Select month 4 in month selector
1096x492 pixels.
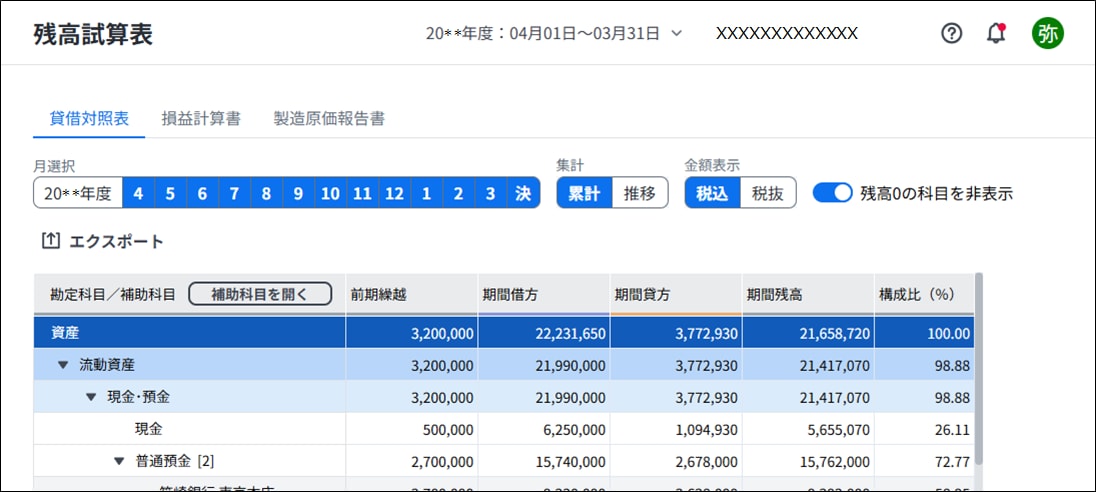(138, 193)
